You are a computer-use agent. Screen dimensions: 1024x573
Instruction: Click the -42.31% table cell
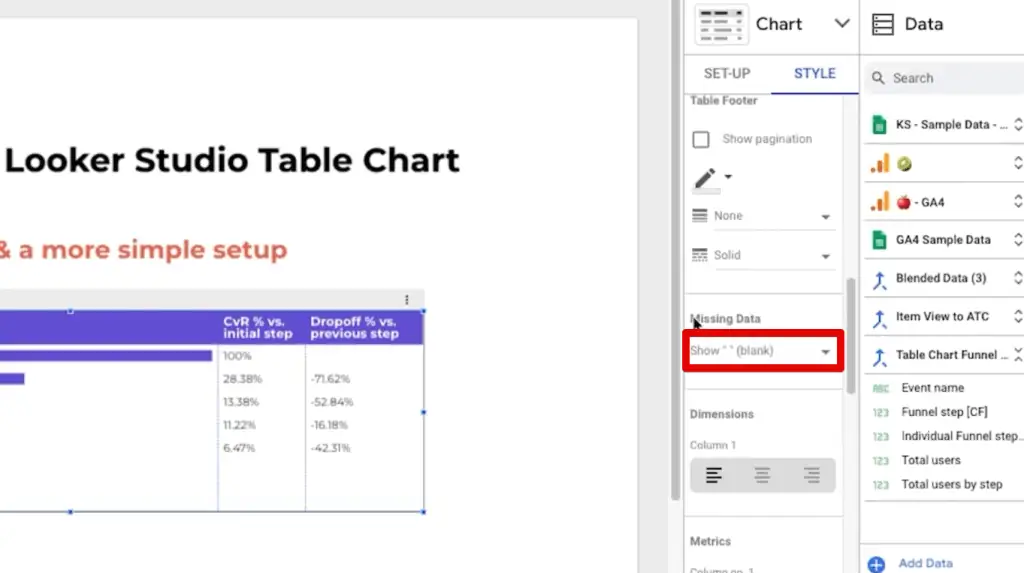[330, 448]
